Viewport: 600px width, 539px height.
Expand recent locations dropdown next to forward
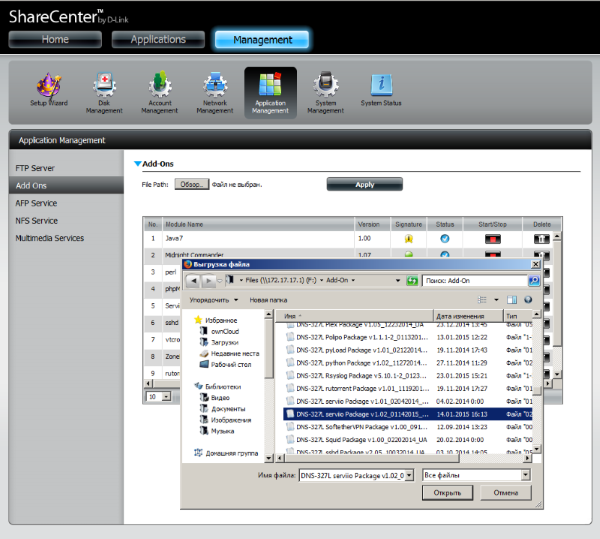point(219,281)
